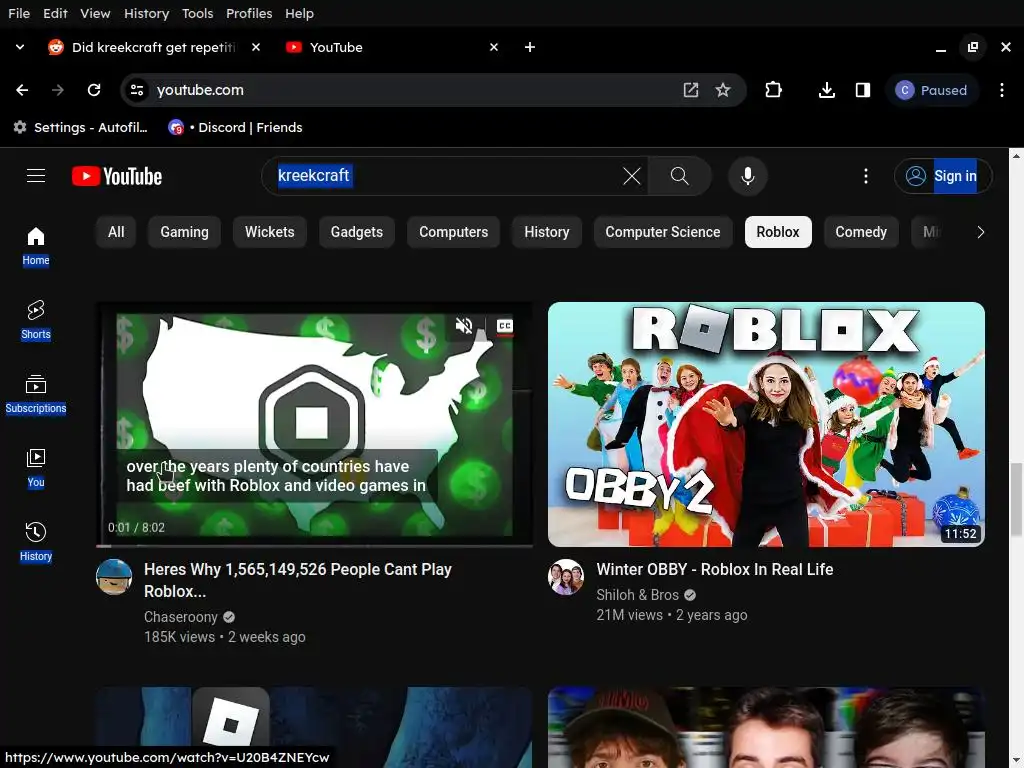Reload the page
Image resolution: width=1024 pixels, height=768 pixels.
click(x=94, y=90)
